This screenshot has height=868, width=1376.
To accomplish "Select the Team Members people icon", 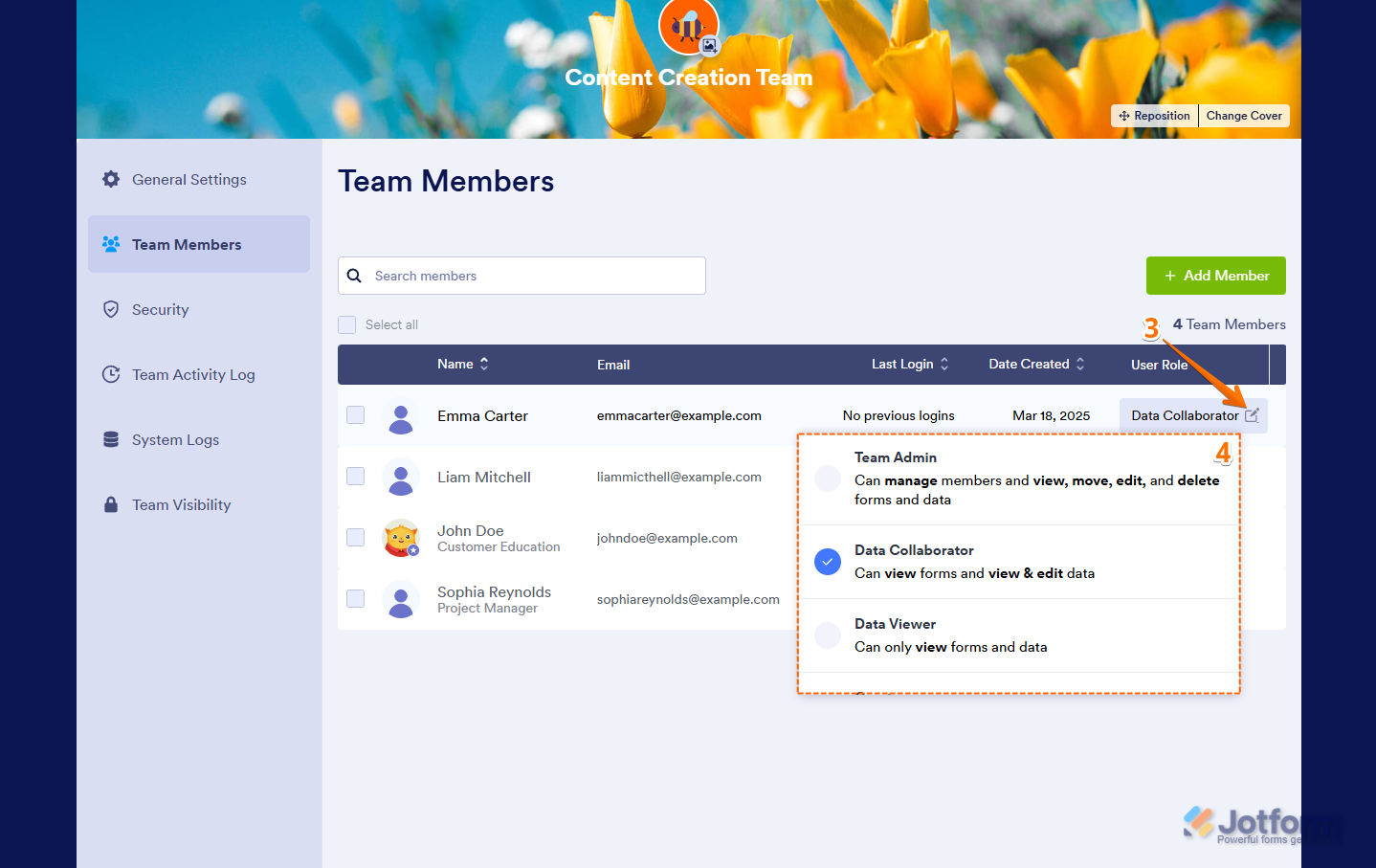I will click(x=113, y=244).
